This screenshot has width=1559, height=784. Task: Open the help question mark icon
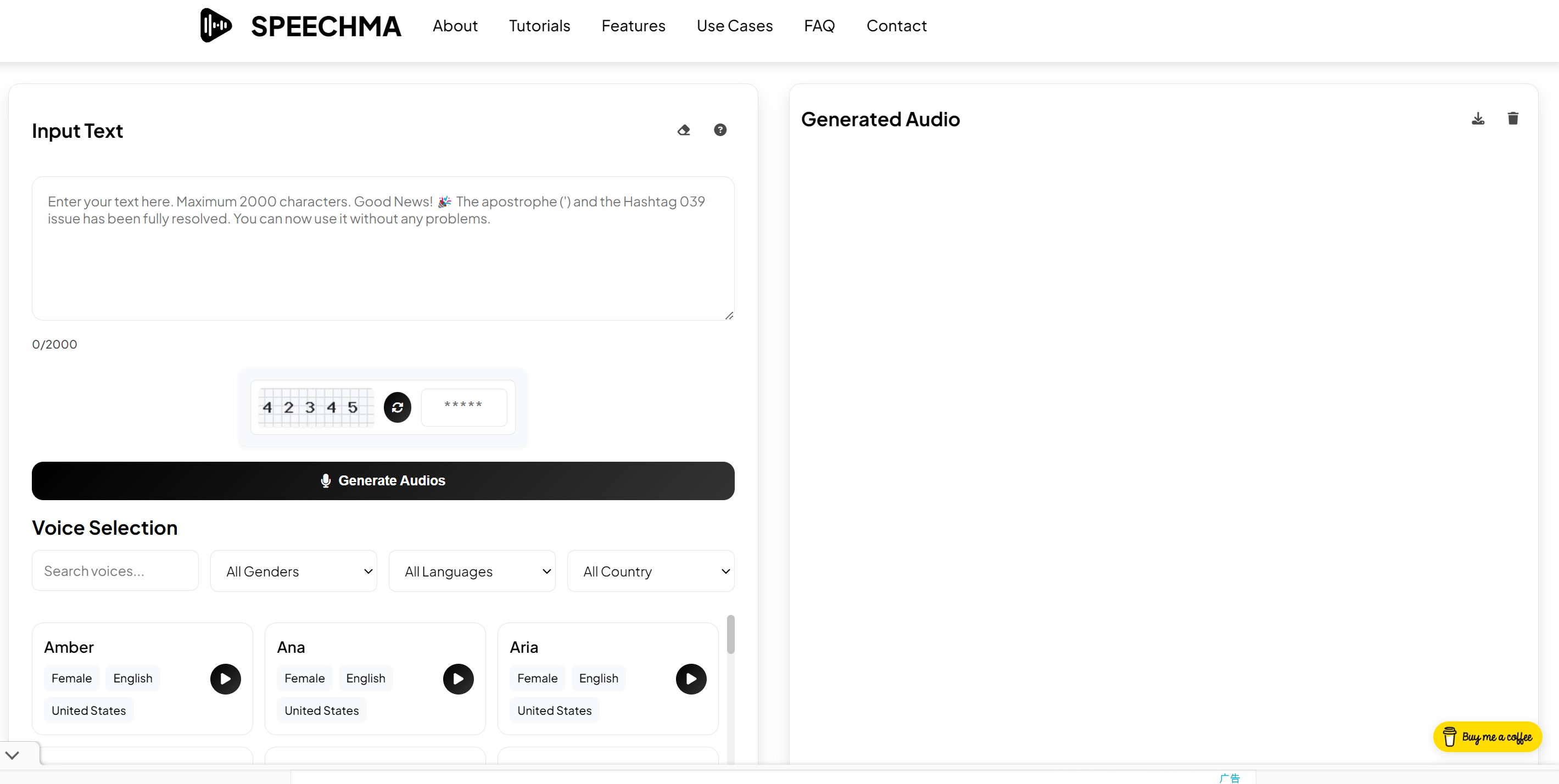click(x=719, y=130)
